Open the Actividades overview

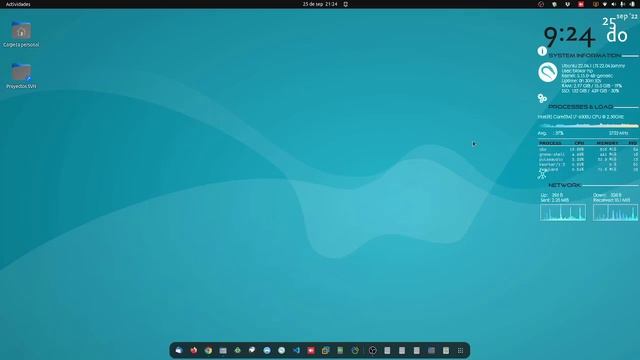[x=18, y=4]
